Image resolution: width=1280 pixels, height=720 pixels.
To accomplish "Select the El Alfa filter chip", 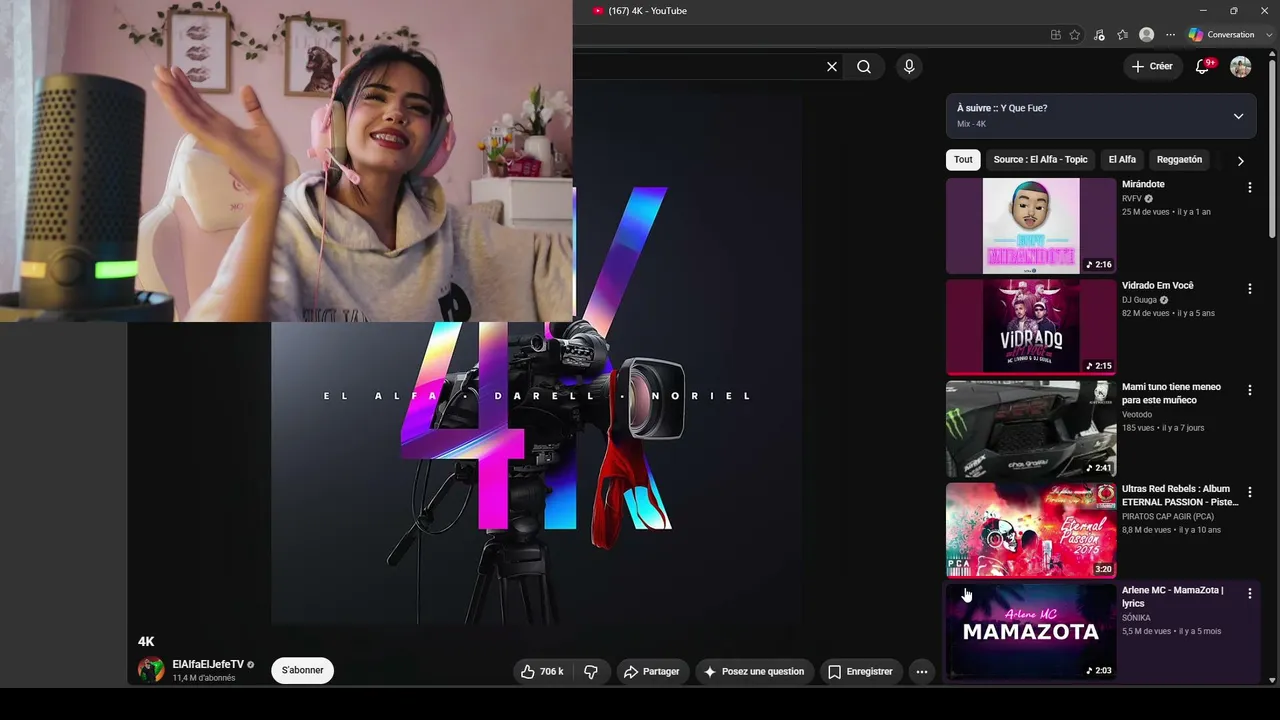I will coord(1122,160).
